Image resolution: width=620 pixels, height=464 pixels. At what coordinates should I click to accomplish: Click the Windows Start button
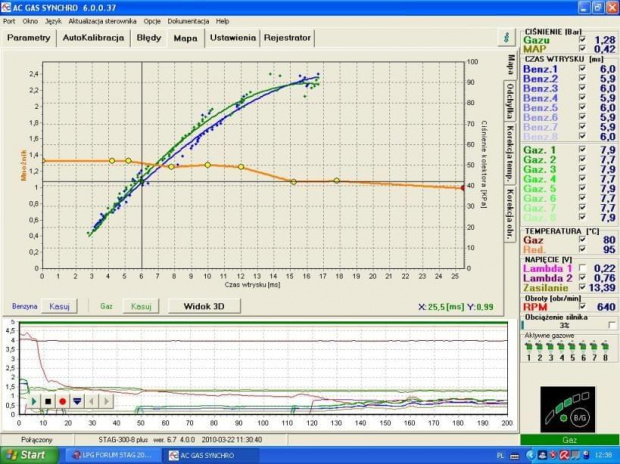tap(28, 455)
